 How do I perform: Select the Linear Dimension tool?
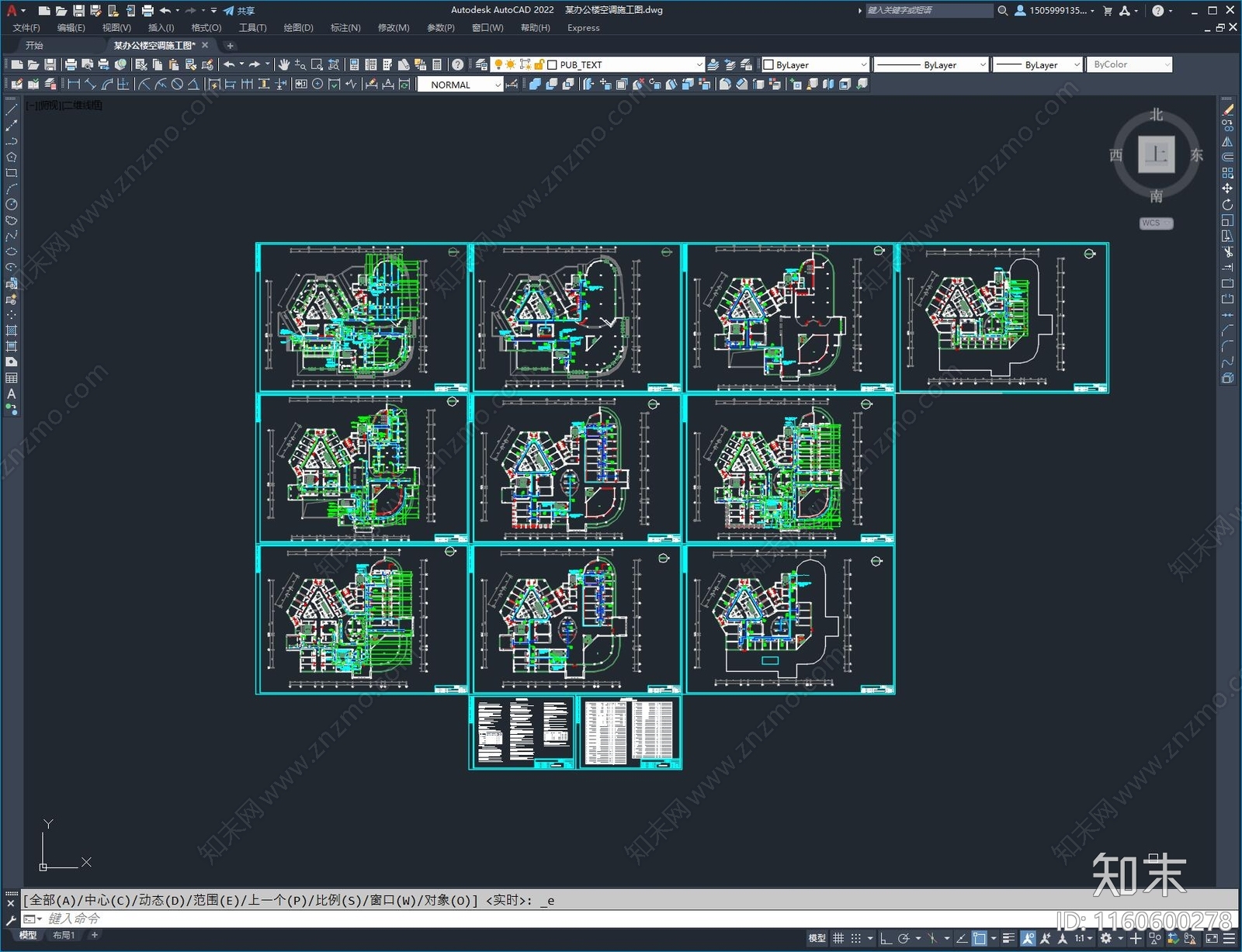74,85
